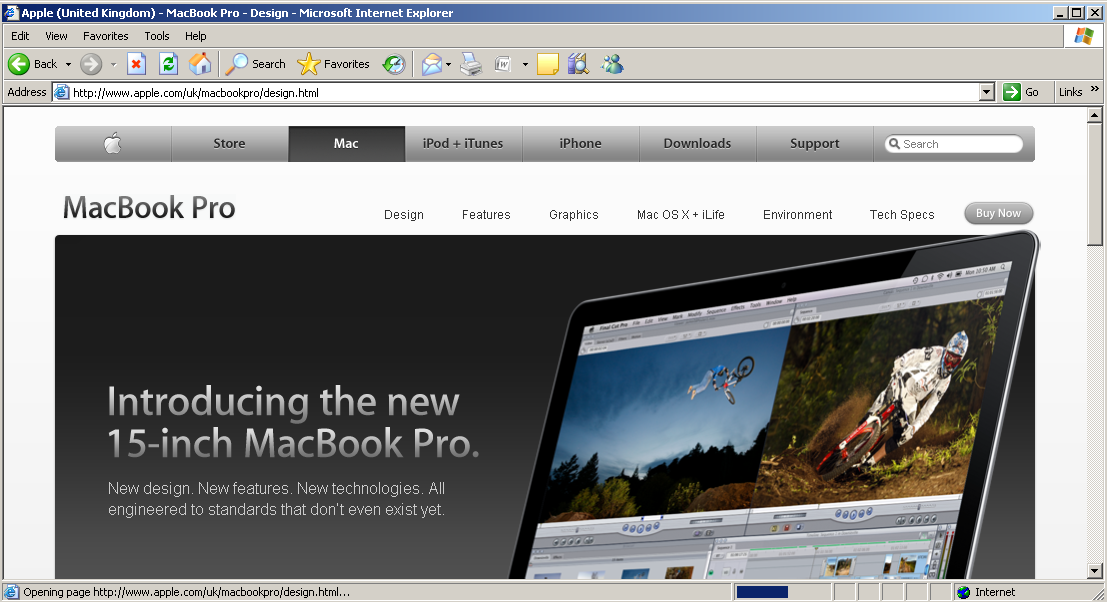
Task: Select the Store tab on Apple site
Action: [x=229, y=144]
